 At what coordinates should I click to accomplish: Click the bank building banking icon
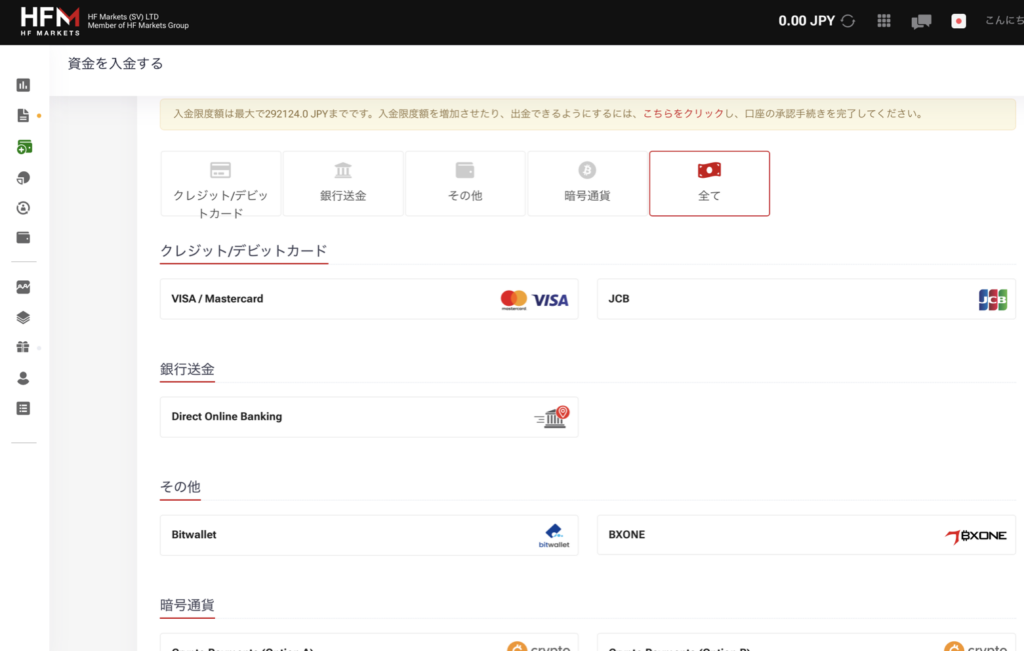[552, 417]
